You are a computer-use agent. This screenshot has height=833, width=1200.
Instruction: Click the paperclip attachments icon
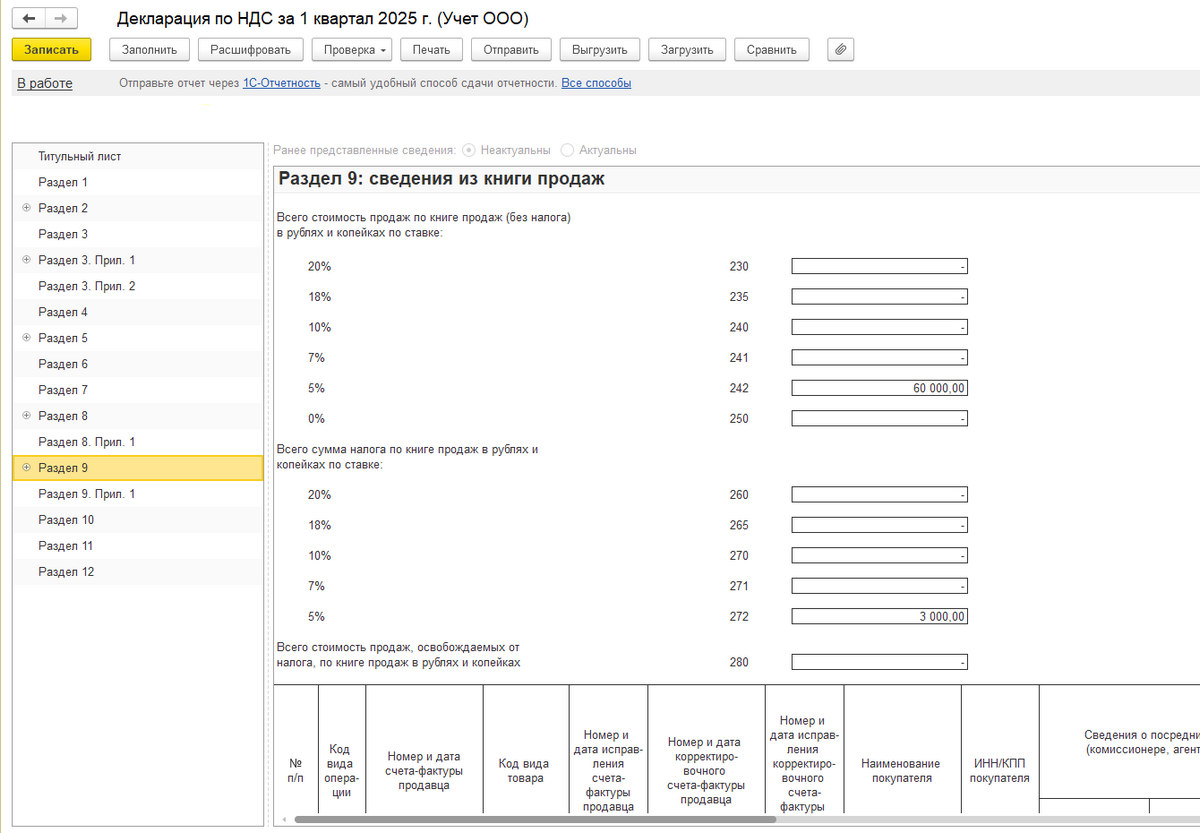point(840,49)
